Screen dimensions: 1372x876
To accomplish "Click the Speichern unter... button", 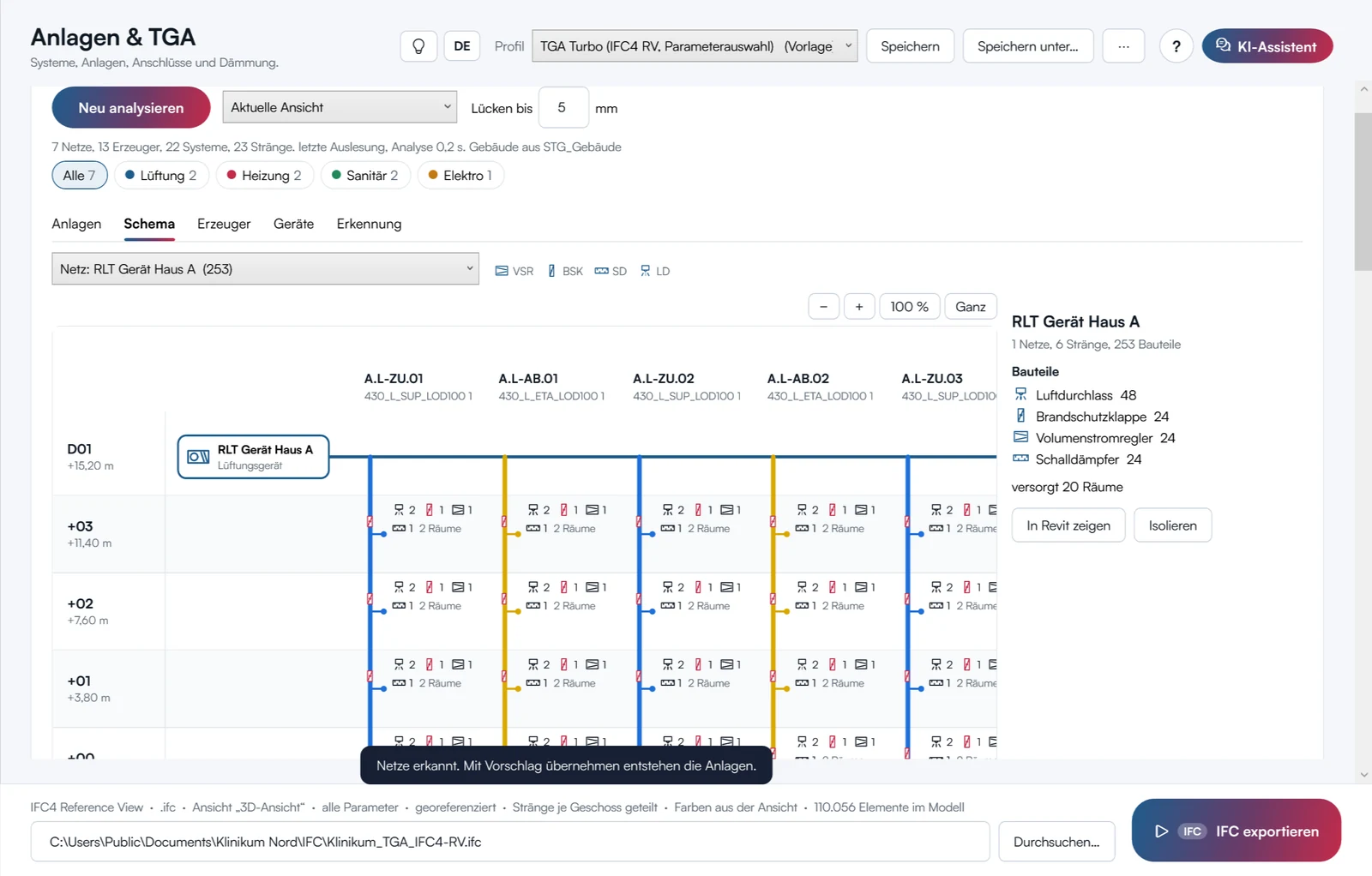I will click(1028, 46).
